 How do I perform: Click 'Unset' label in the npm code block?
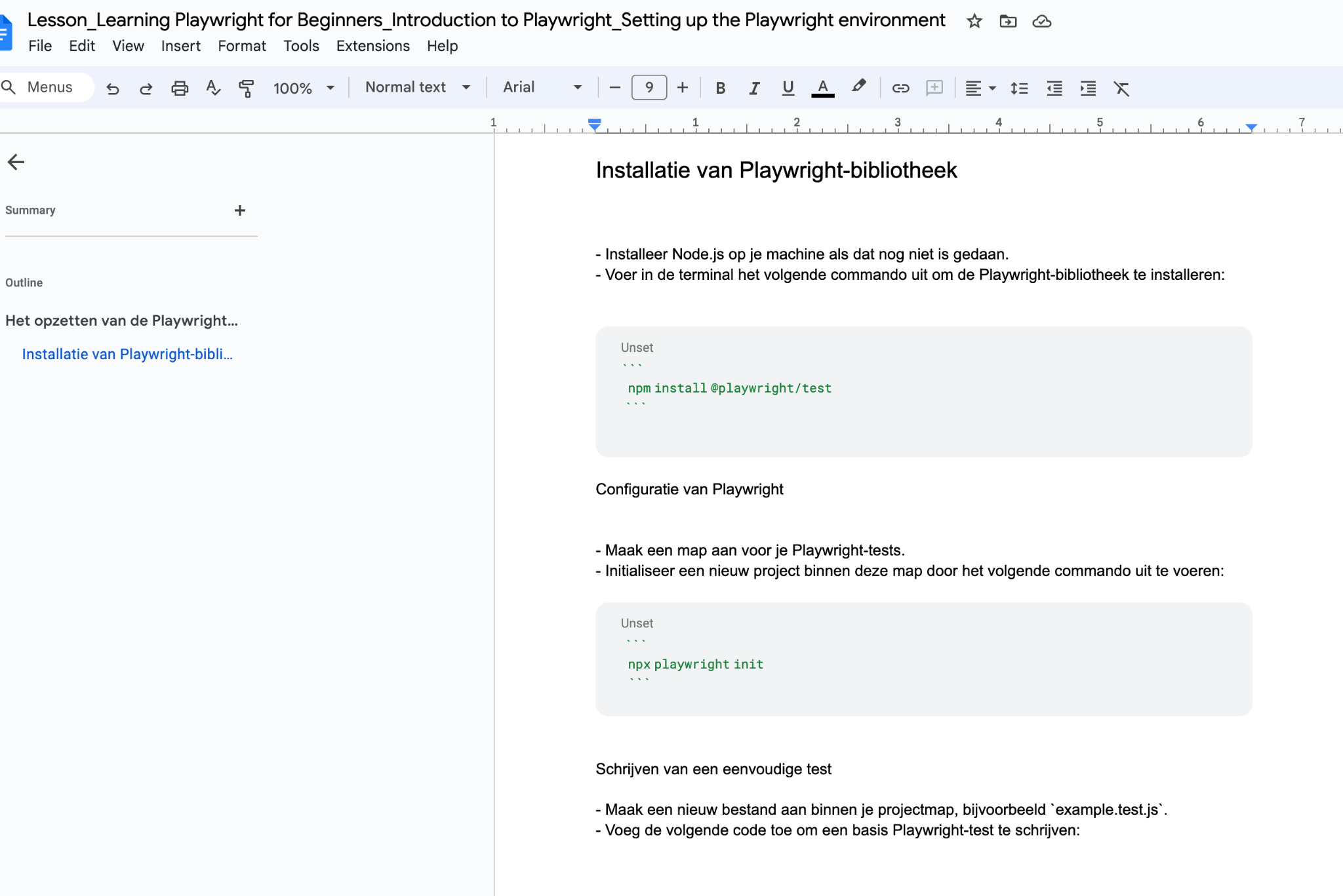coord(637,347)
